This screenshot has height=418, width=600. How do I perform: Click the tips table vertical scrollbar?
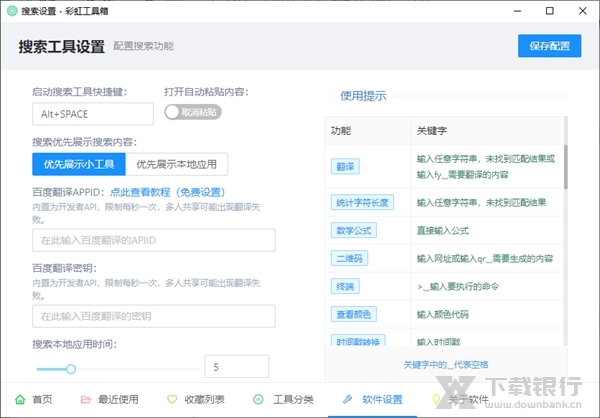coord(566,167)
